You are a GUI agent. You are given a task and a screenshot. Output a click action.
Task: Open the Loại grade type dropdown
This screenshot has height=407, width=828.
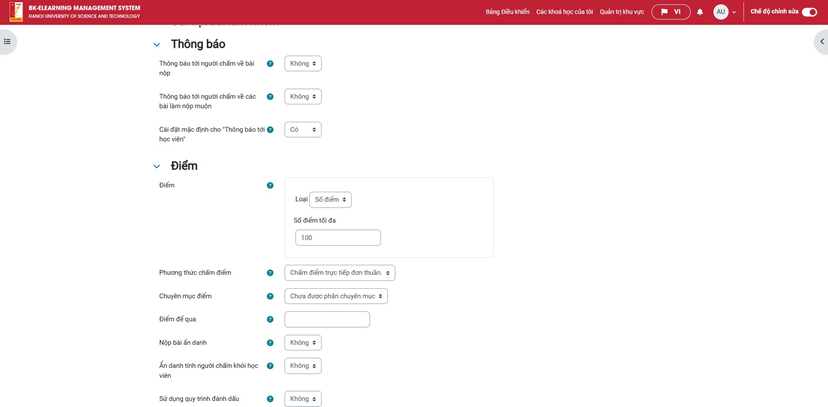[x=330, y=200]
